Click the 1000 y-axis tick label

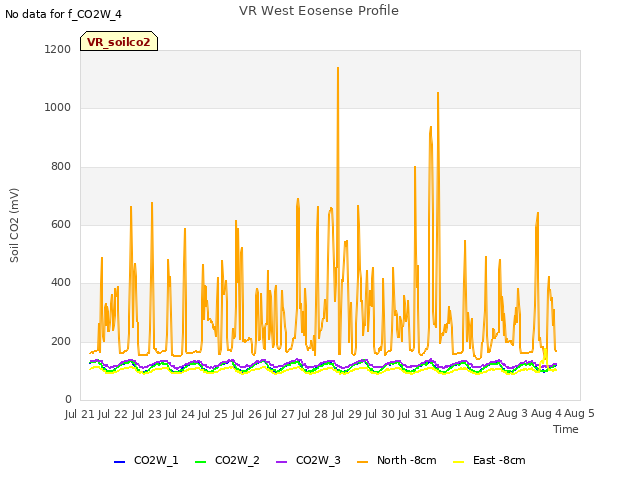click(x=58, y=108)
